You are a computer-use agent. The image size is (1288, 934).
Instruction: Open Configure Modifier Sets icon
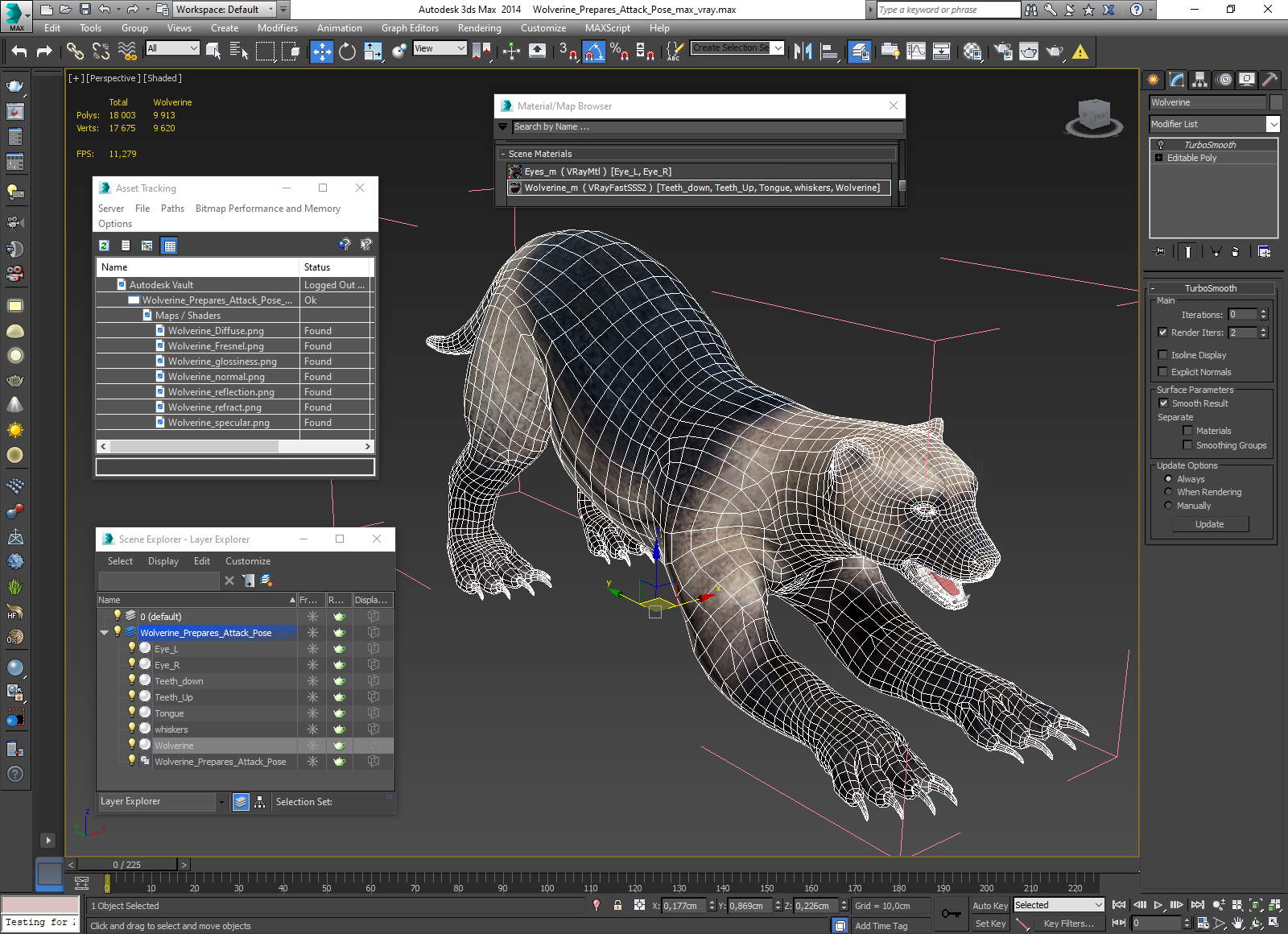tap(1265, 252)
